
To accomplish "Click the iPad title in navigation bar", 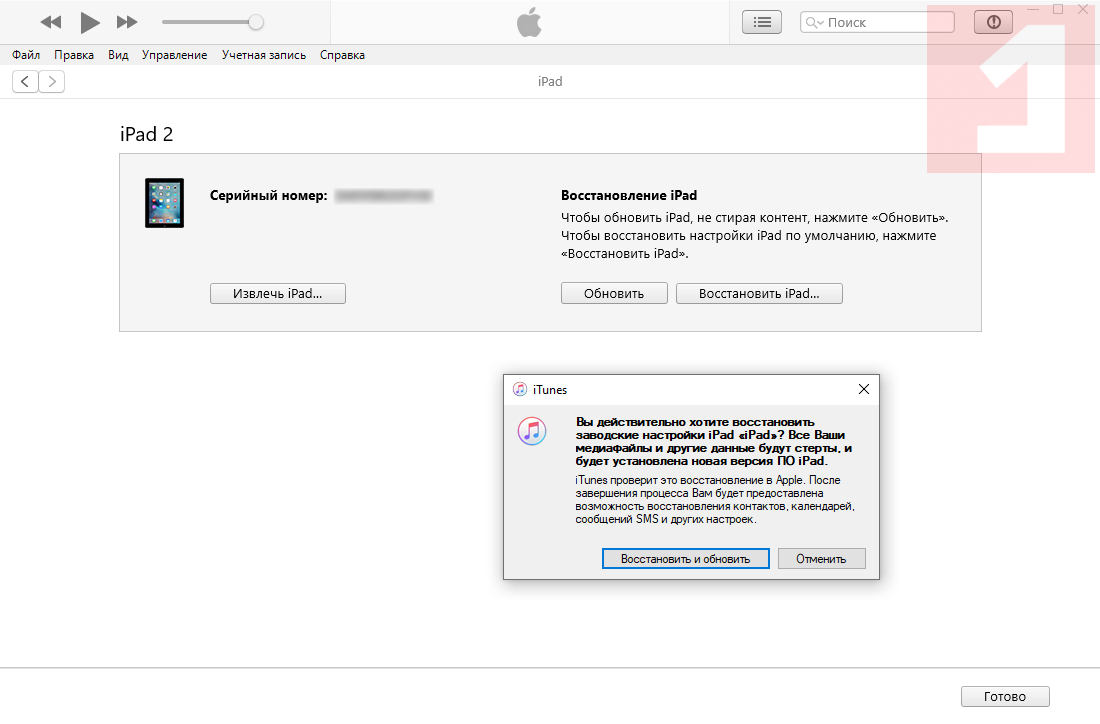I will tap(550, 81).
